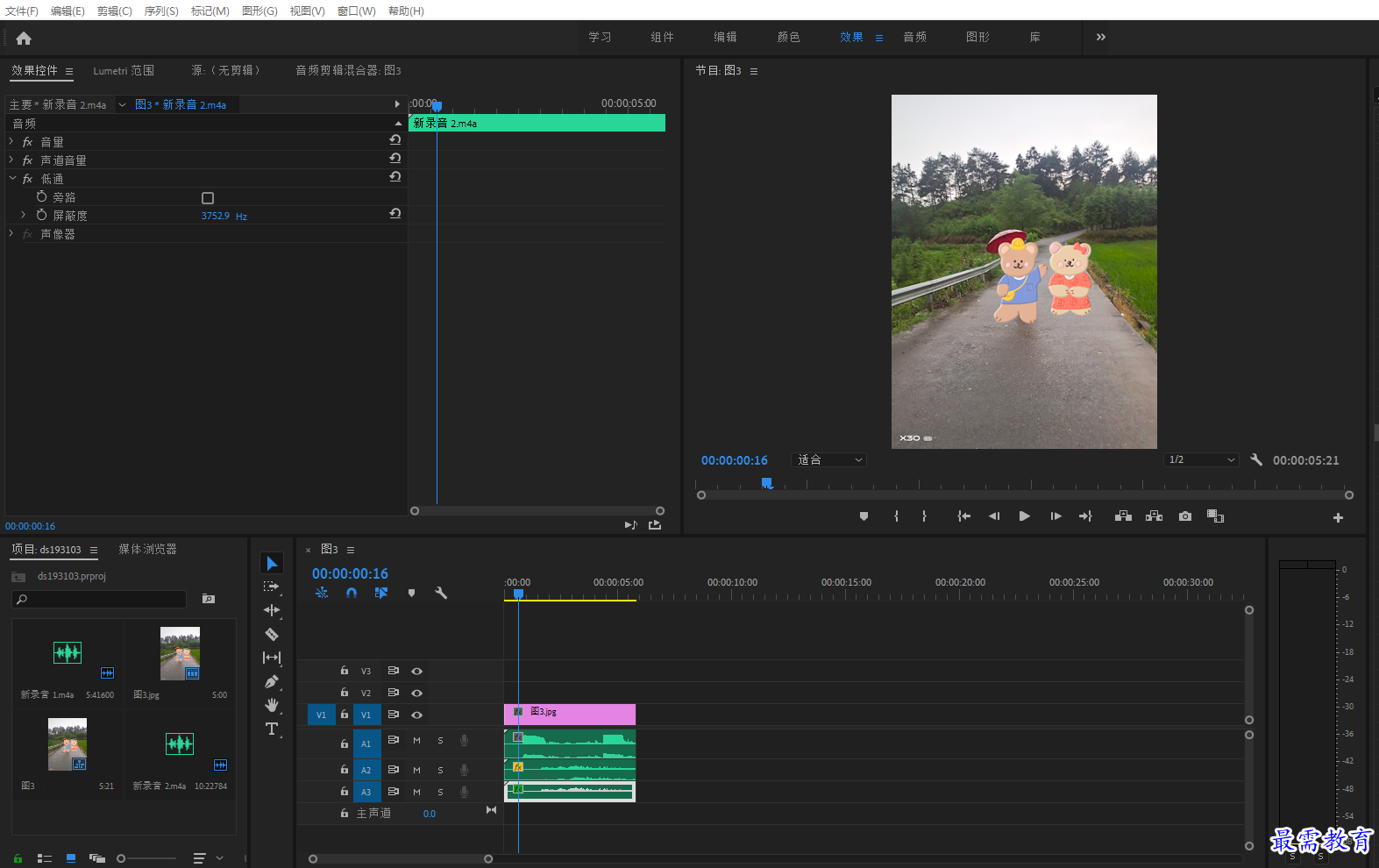Reset the 屏蔽度 cutoff value
This screenshot has width=1379, height=868.
click(x=395, y=214)
